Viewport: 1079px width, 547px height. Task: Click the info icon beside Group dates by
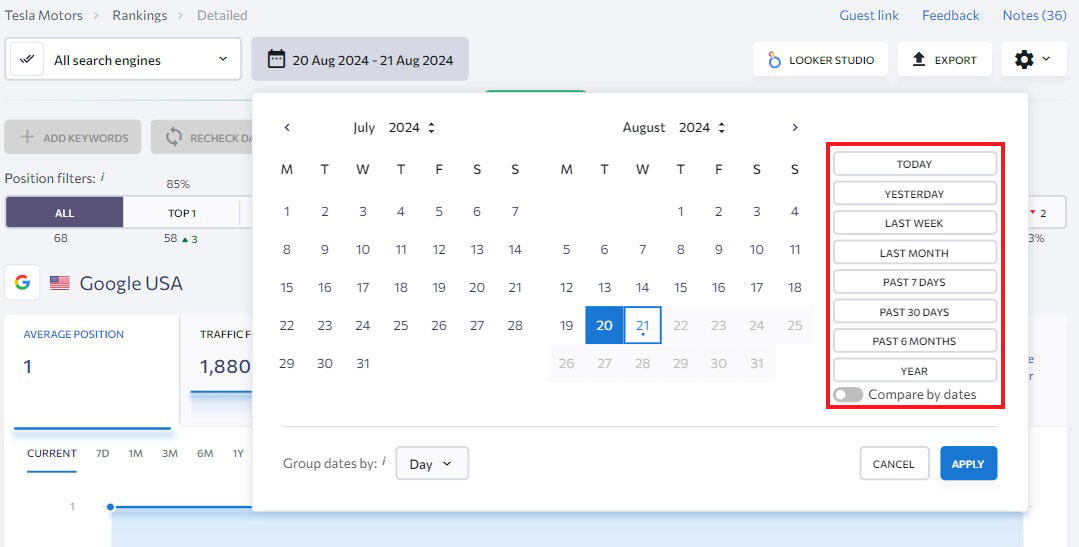point(384,462)
